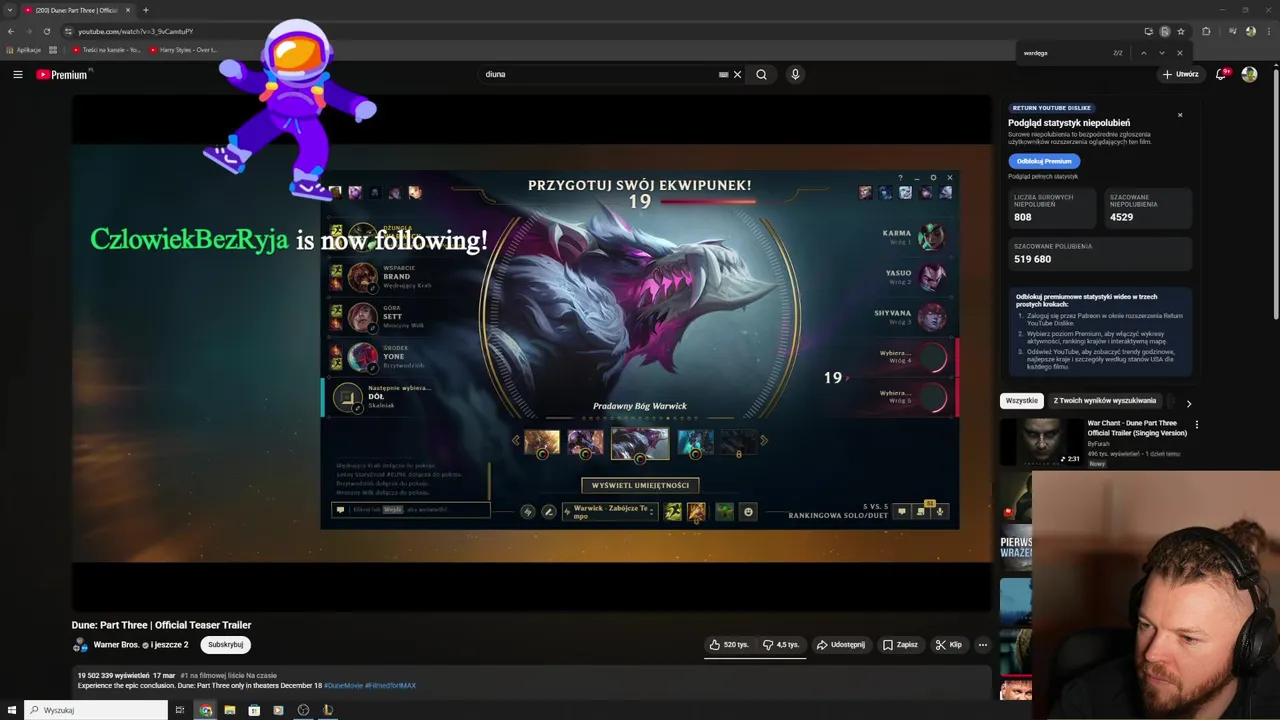This screenshot has width=1280, height=720.
Task: Click video title Dune: Part Three
Action: pyautogui.click(x=161, y=625)
